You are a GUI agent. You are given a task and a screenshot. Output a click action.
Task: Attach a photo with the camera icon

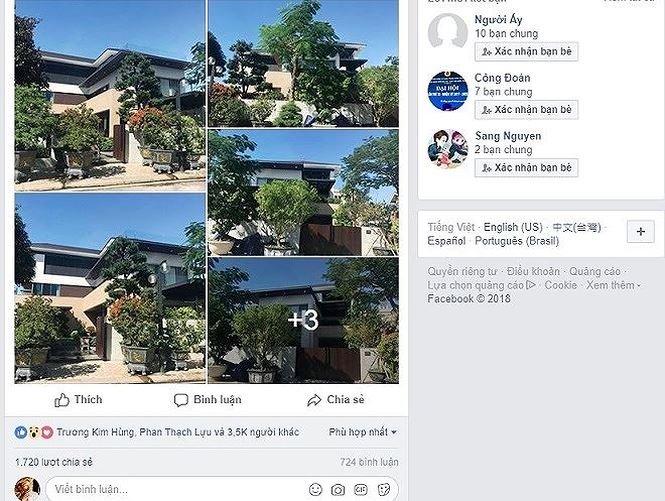[338, 490]
